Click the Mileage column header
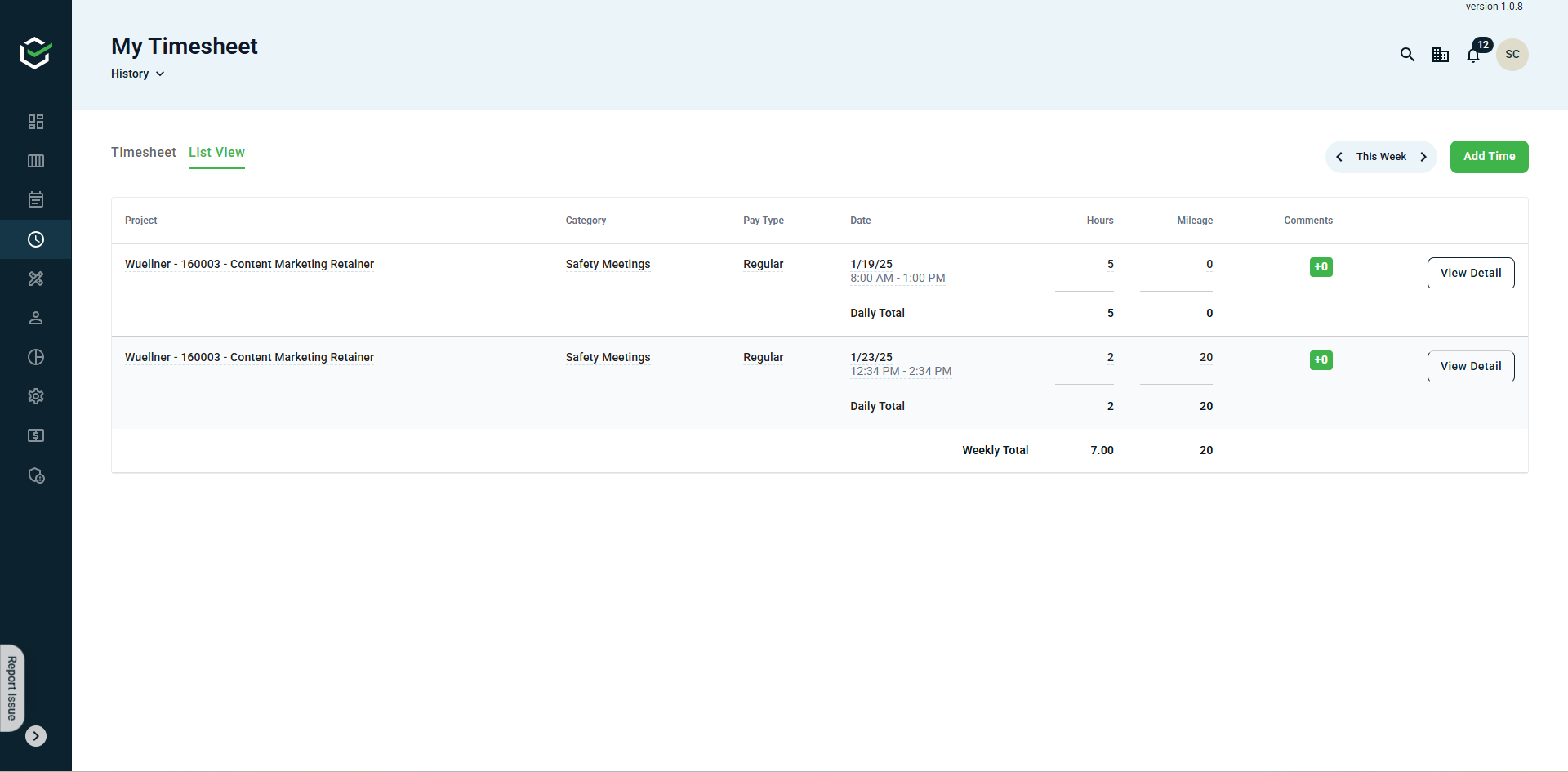 [x=1195, y=221]
